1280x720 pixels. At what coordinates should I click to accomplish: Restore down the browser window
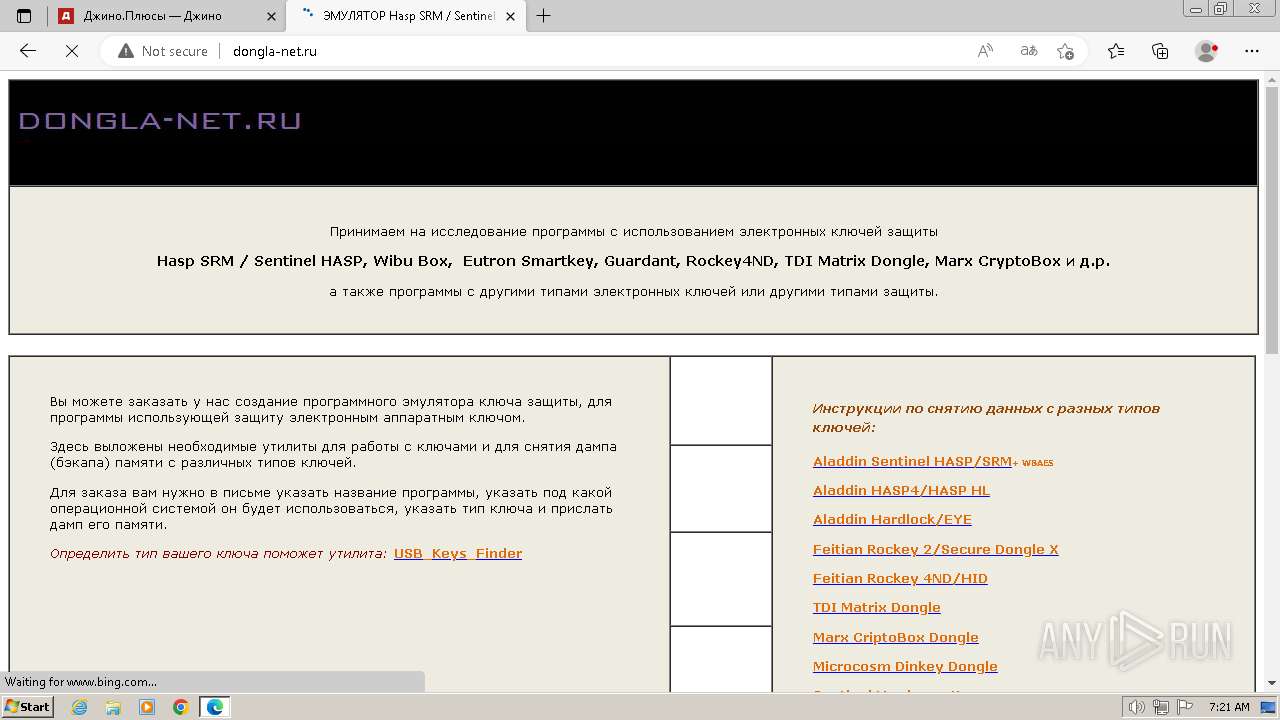[1221, 9]
